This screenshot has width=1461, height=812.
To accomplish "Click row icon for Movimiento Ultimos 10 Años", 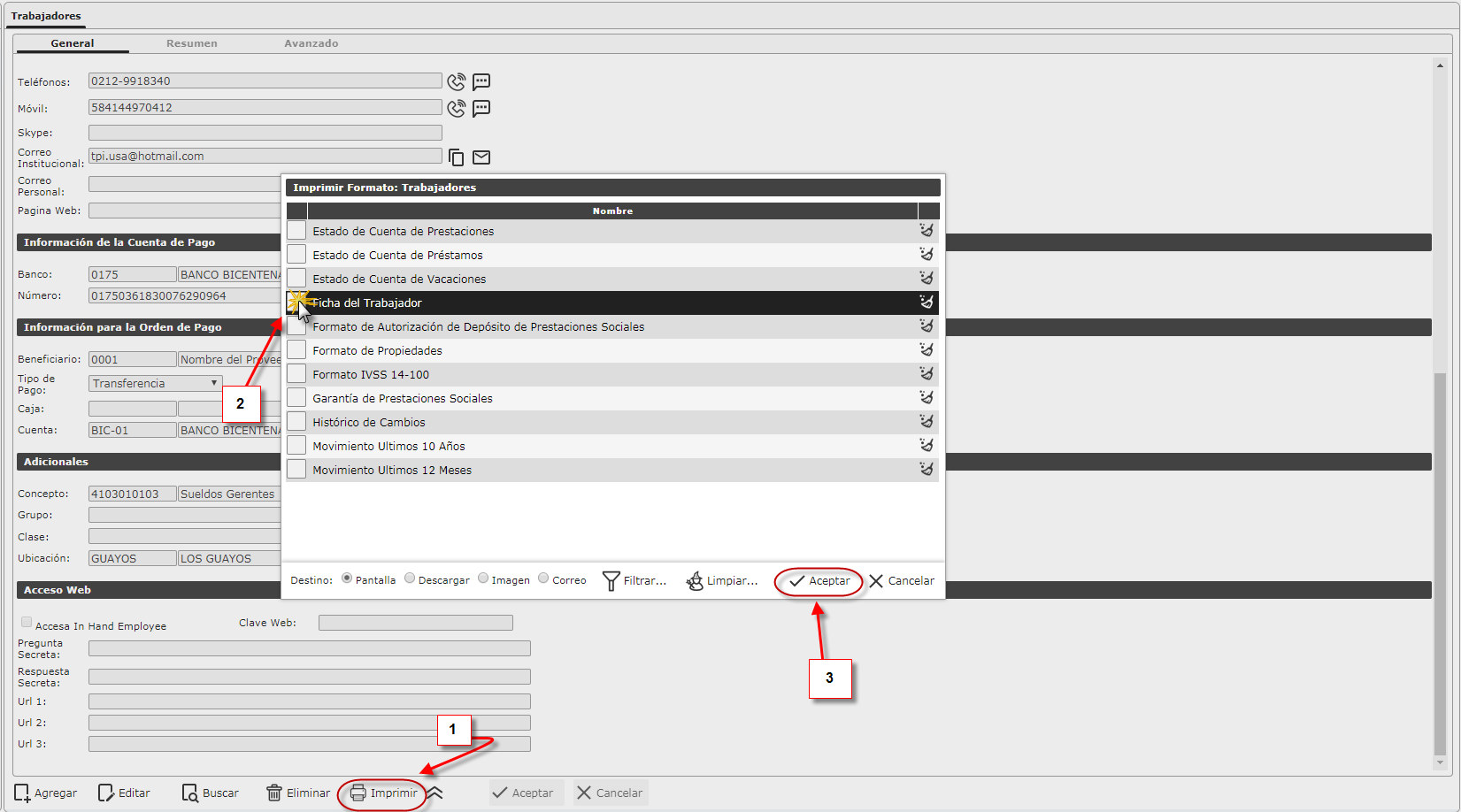I will [x=927, y=446].
